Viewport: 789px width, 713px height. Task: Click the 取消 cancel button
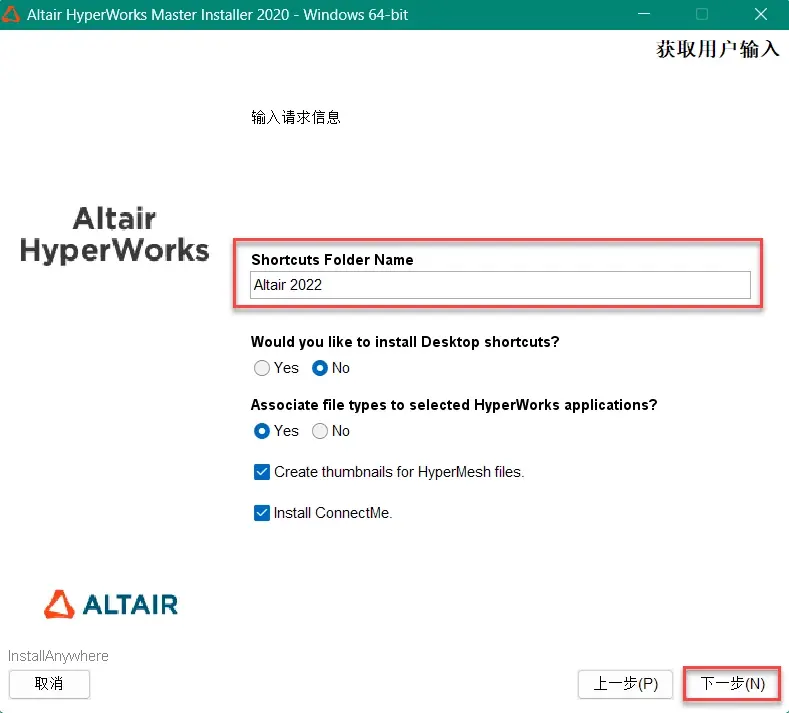coord(49,683)
